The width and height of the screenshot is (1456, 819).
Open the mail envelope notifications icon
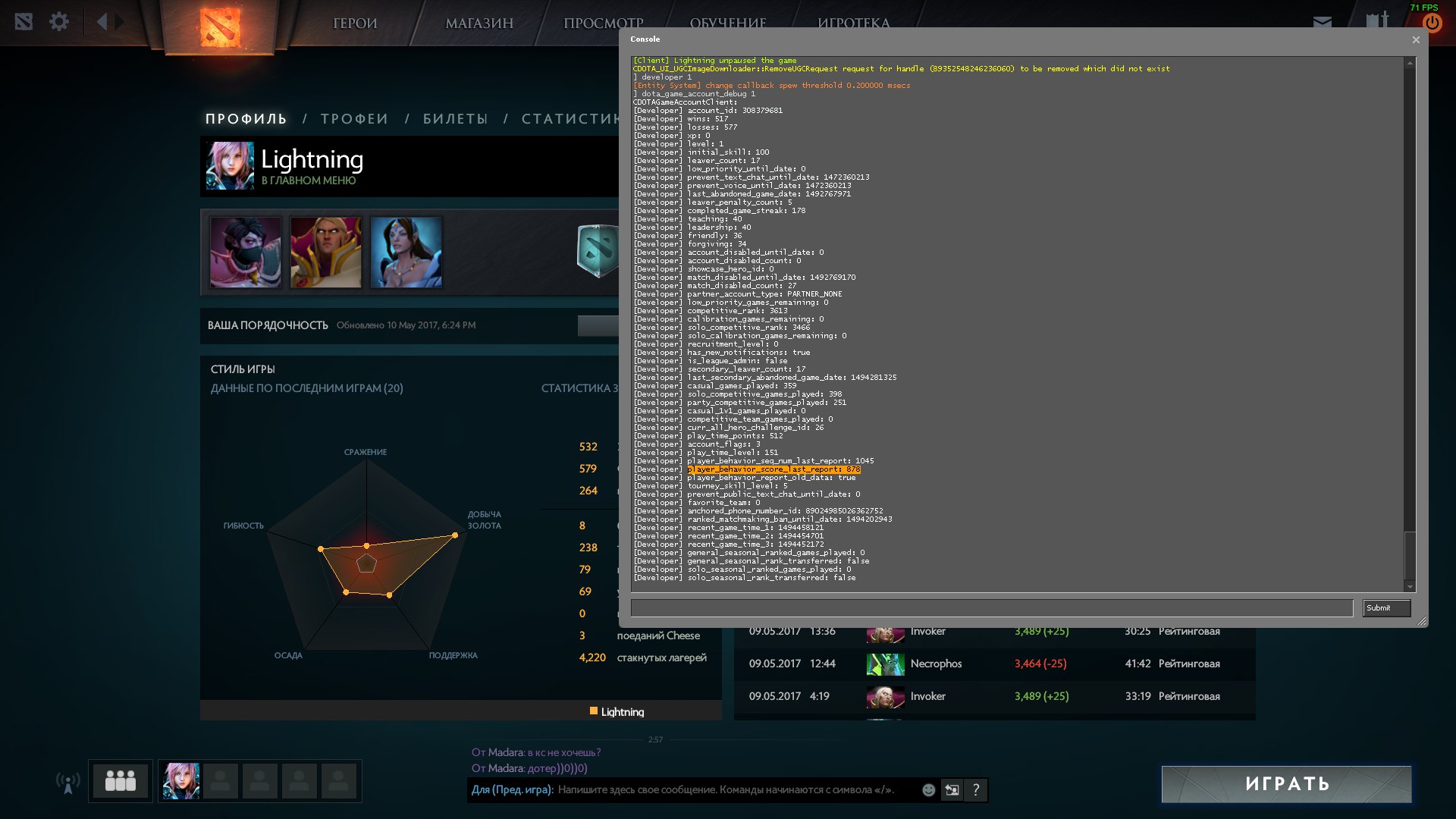pyautogui.click(x=1323, y=21)
